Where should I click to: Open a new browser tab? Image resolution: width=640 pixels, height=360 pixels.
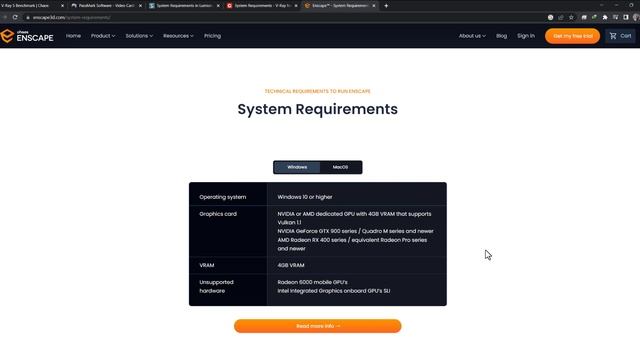tap(386, 6)
